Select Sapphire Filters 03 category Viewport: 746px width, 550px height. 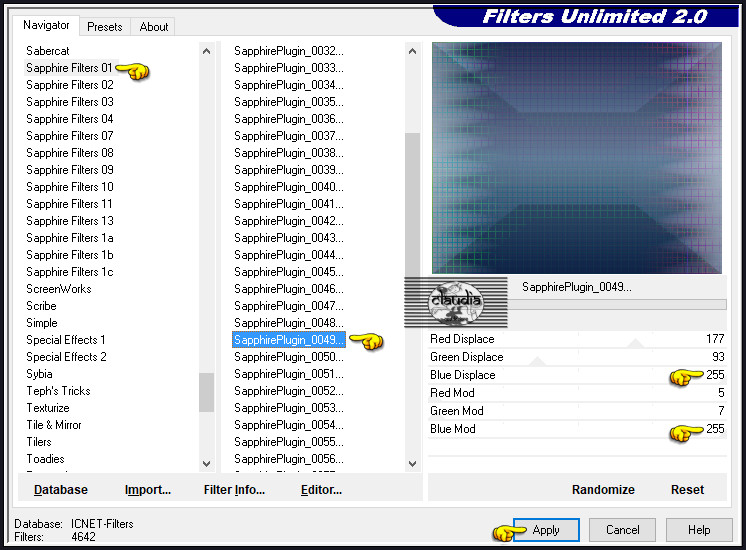70,102
